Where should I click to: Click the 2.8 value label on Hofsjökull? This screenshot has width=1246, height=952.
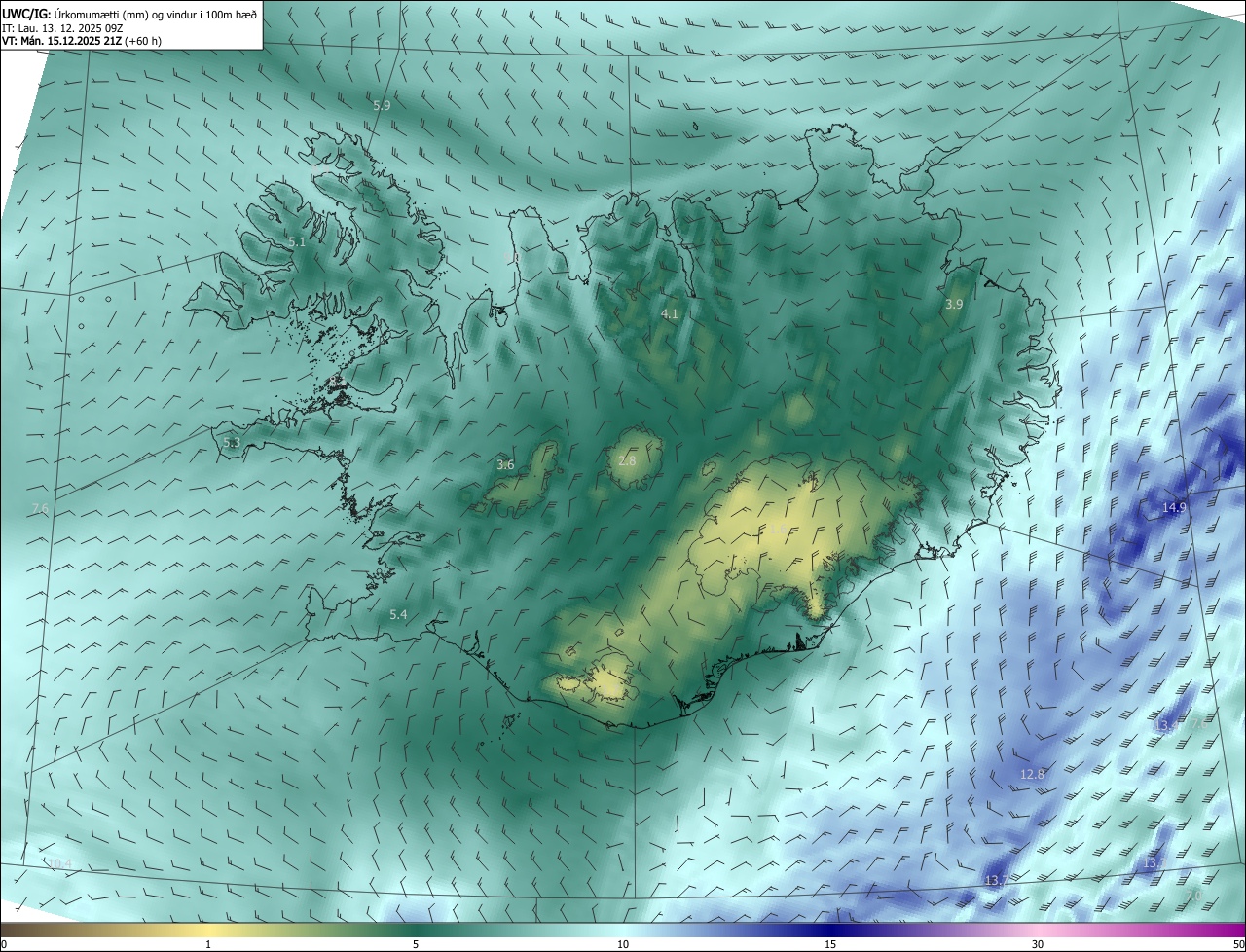point(627,459)
